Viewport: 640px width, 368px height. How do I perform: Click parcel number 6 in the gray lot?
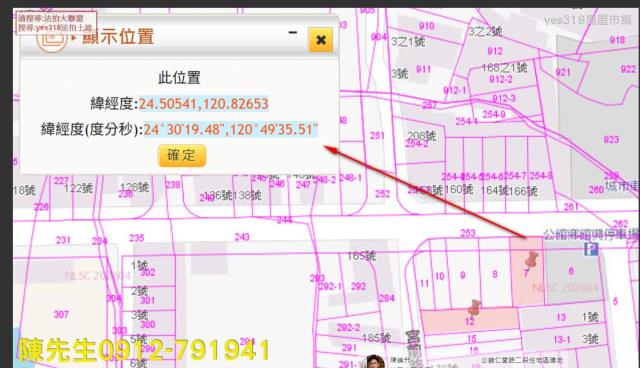571,271
